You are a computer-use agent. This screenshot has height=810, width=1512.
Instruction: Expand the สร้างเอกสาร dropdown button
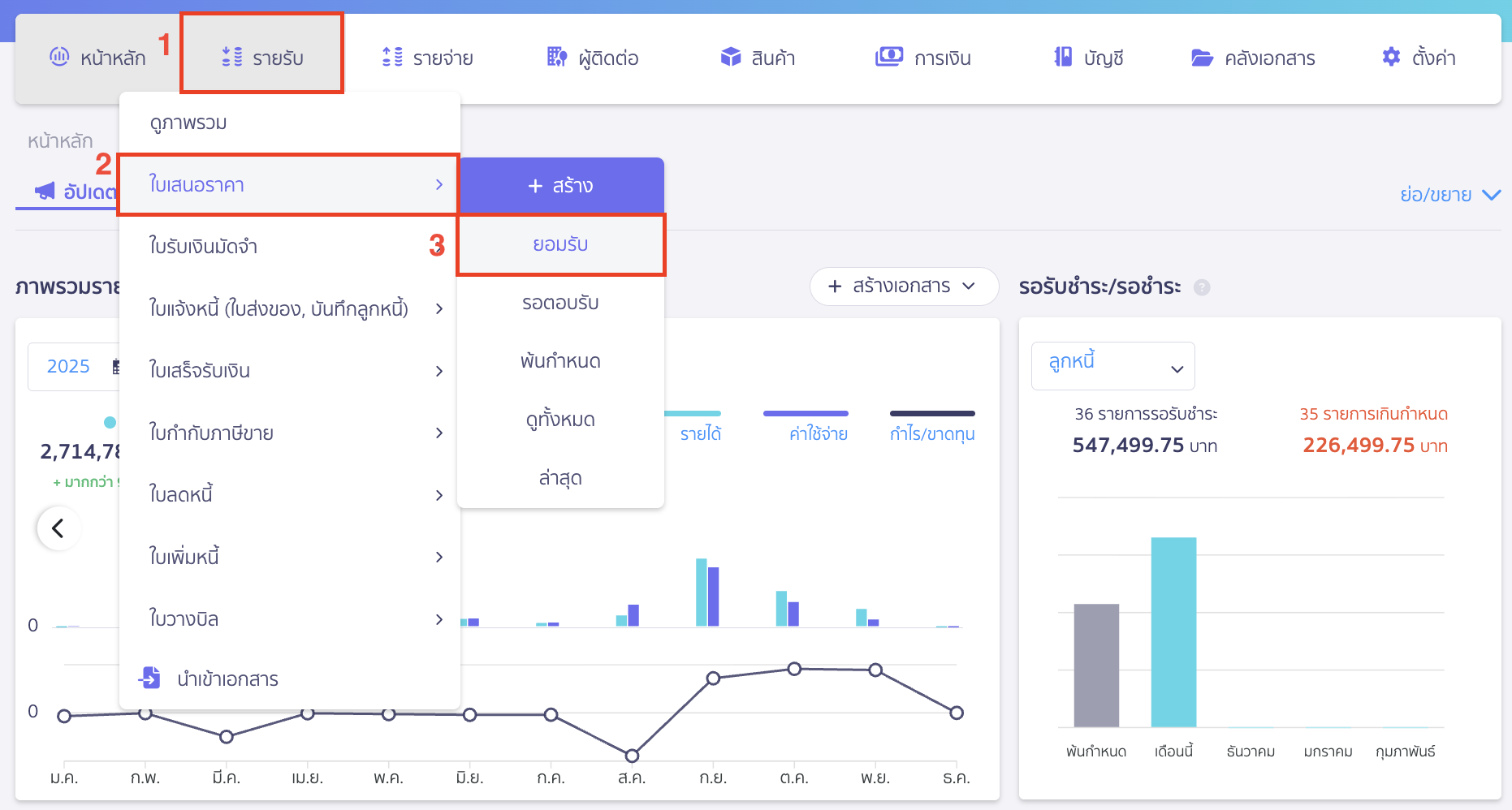(x=903, y=287)
